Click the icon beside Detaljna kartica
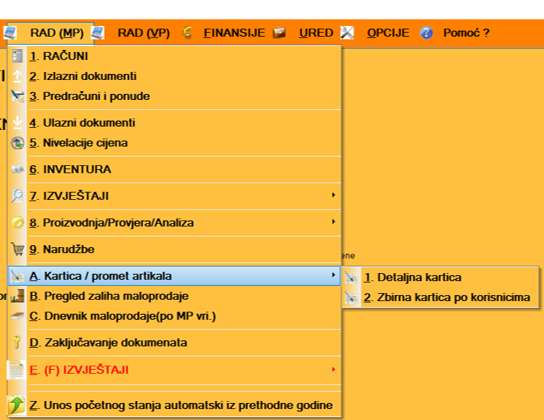This screenshot has height=420, width=544. pos(351,277)
